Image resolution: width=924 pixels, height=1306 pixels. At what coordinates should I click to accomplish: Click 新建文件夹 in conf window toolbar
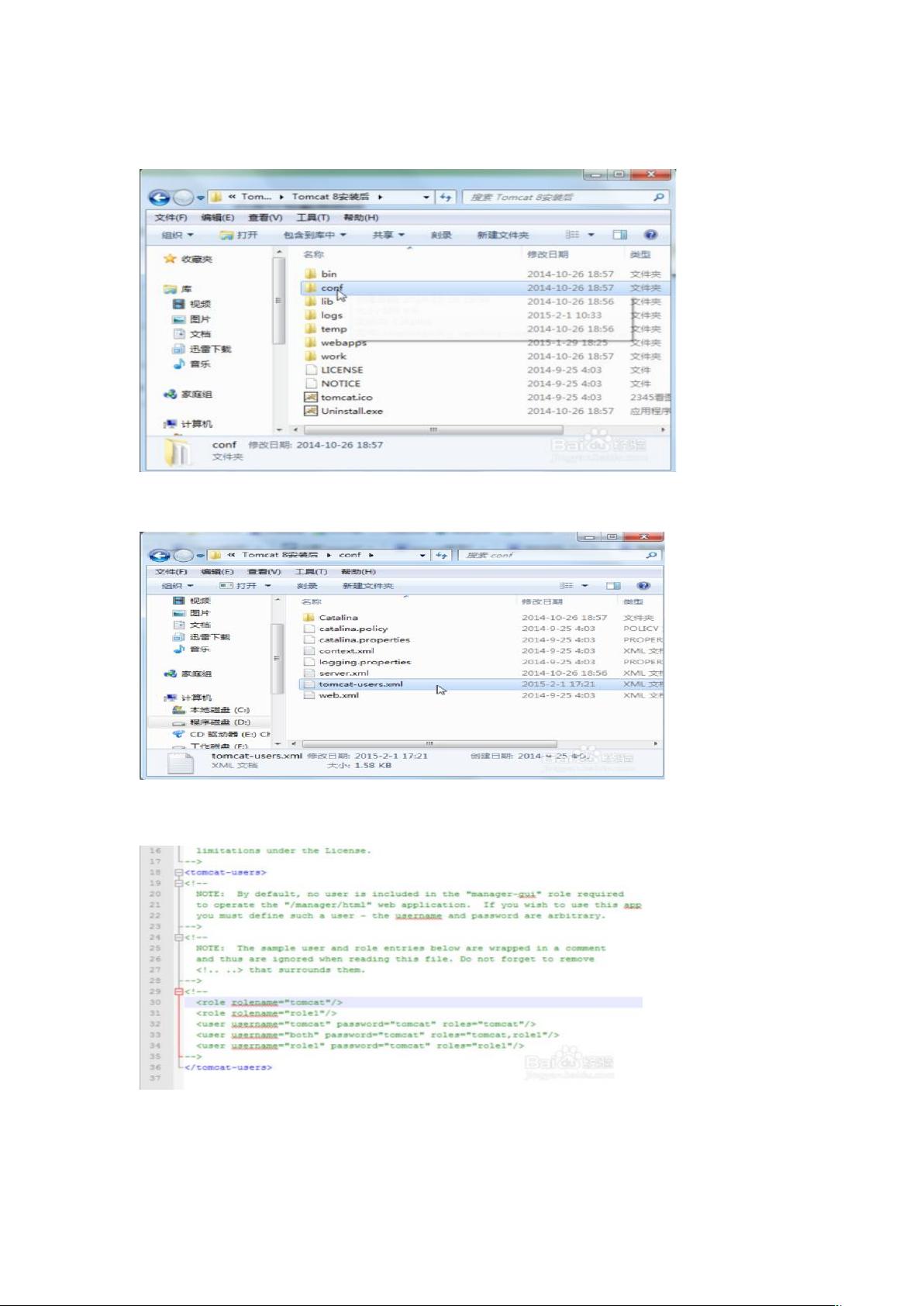point(368,586)
